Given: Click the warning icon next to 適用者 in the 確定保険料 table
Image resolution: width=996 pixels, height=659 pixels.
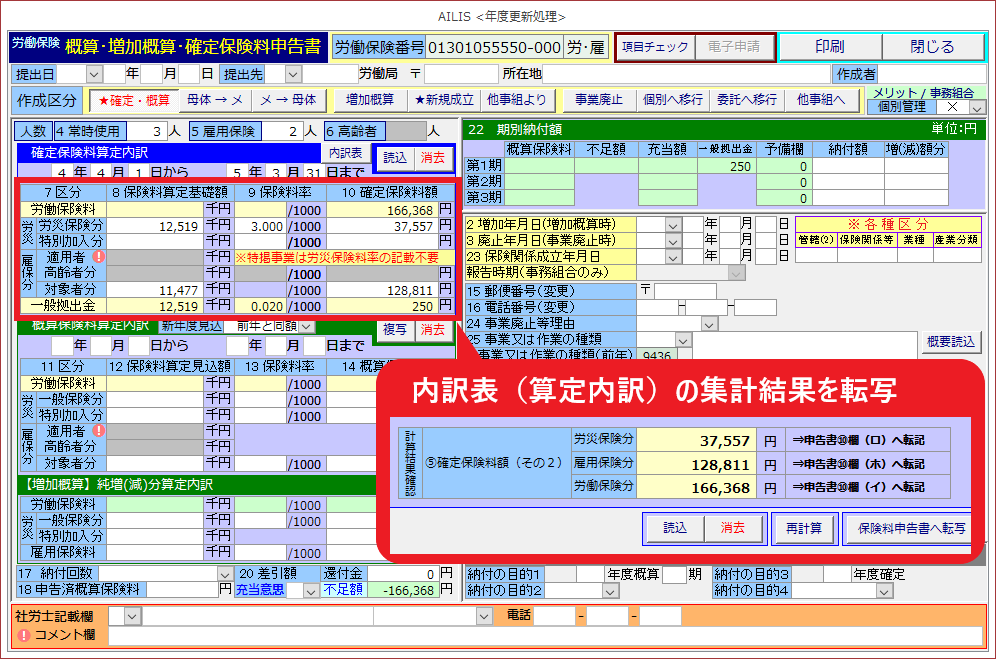Looking at the screenshot, I should [x=99, y=257].
